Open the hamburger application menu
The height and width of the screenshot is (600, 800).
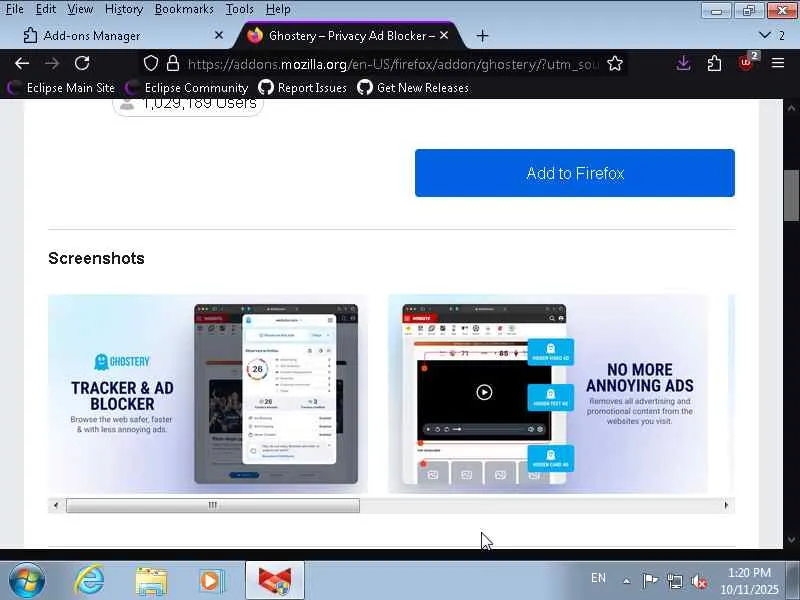778,63
